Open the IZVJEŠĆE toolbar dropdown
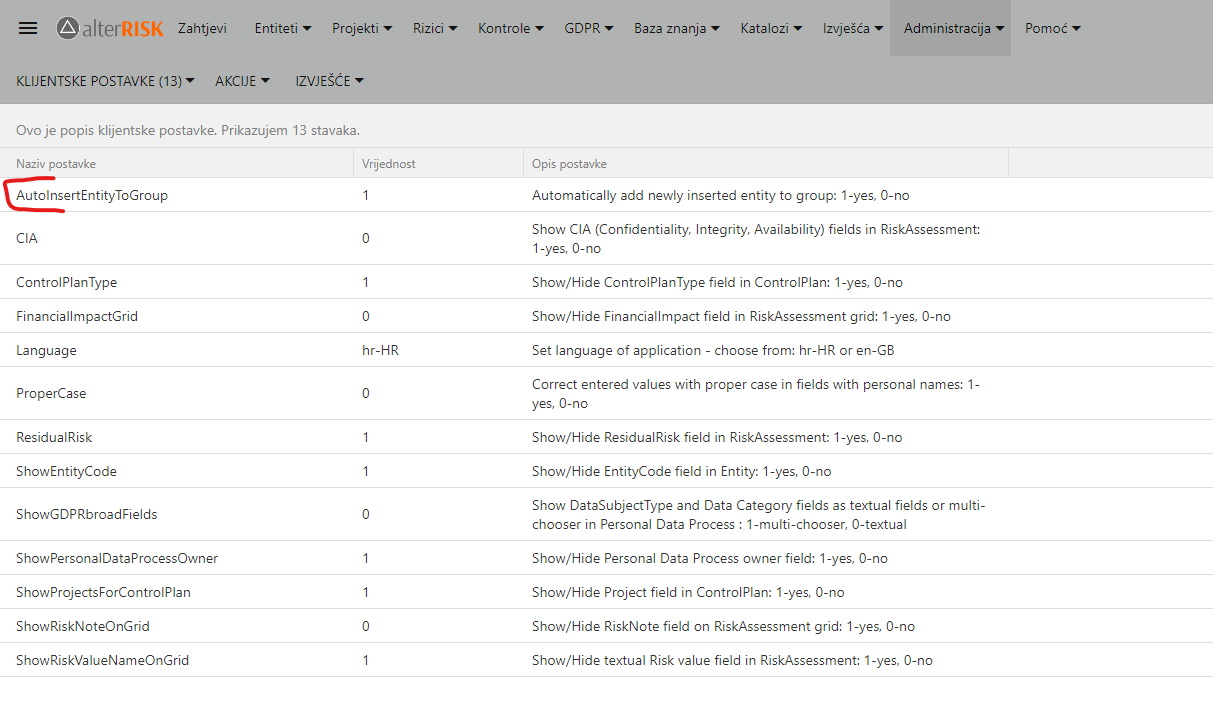Image resolution: width=1213 pixels, height=713 pixels. coord(329,81)
